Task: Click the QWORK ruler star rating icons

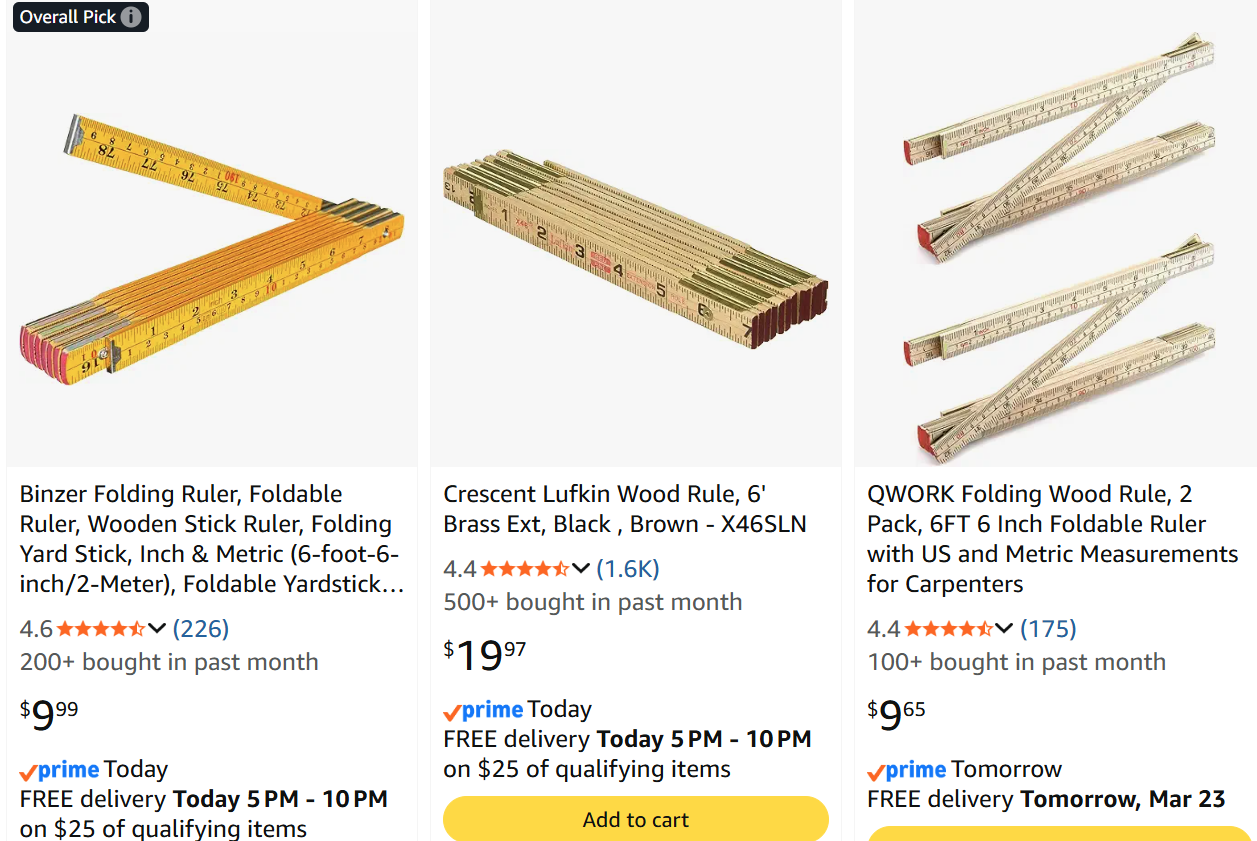Action: point(947,629)
